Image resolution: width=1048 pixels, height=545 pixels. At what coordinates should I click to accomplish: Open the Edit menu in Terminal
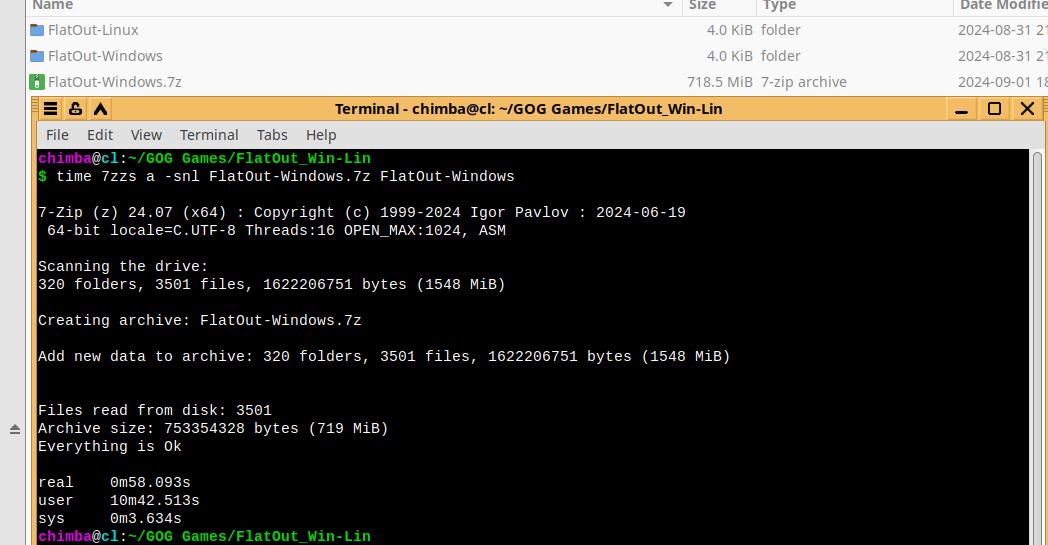(x=100, y=135)
